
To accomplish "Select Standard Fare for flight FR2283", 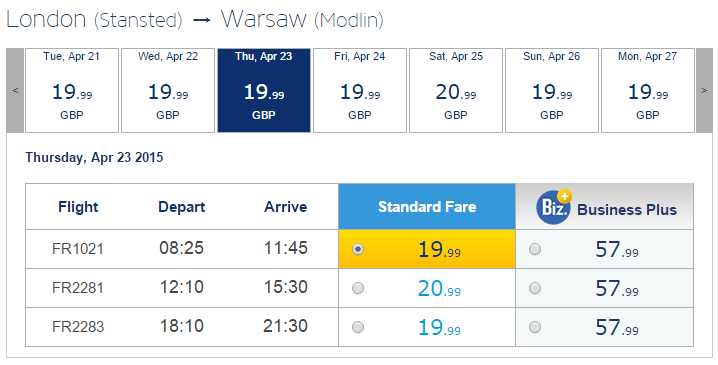I will point(358,327).
